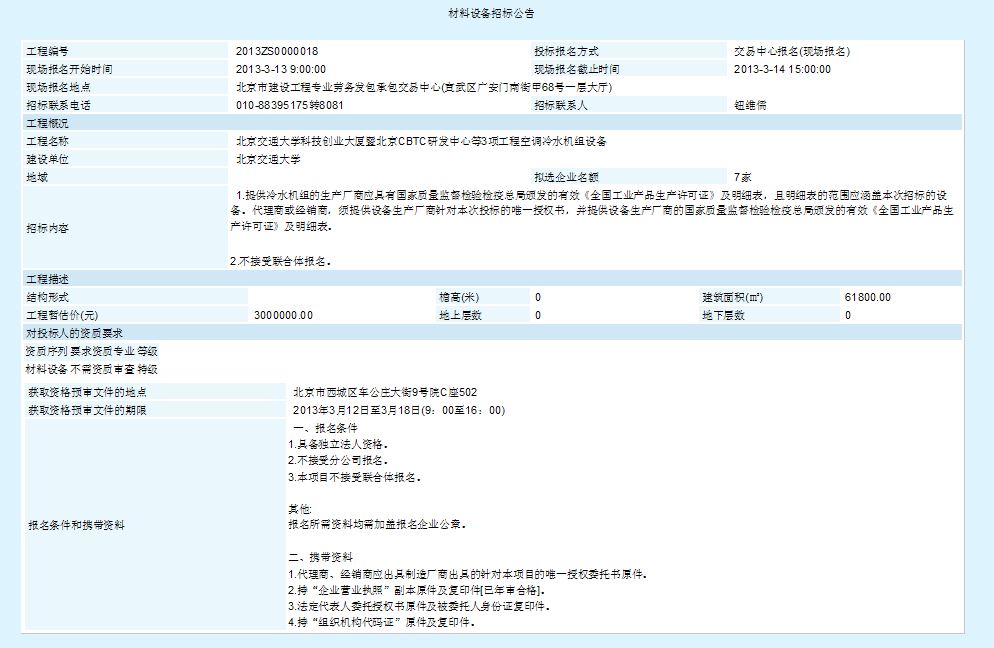This screenshot has width=994, height=648.
Task: Select item 4 about 组织机构代码证
Action: [382, 623]
